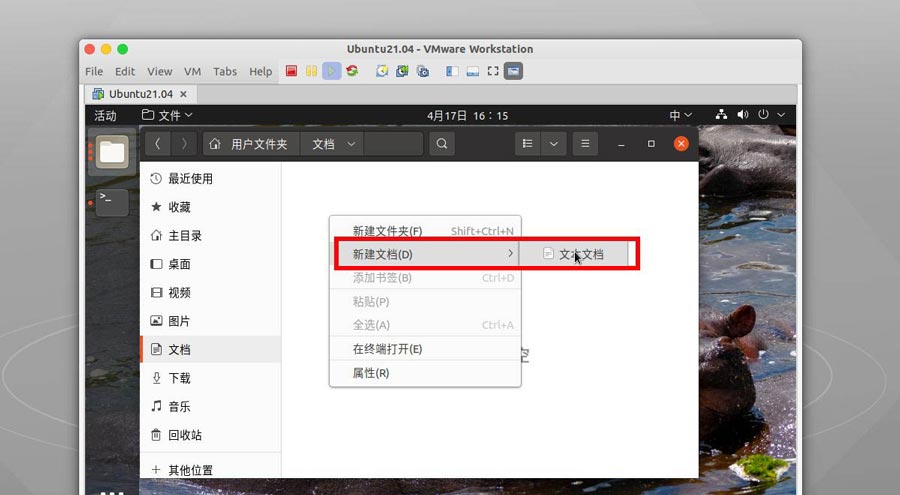
Task: Open the VMware Help menu
Action: pos(261,71)
